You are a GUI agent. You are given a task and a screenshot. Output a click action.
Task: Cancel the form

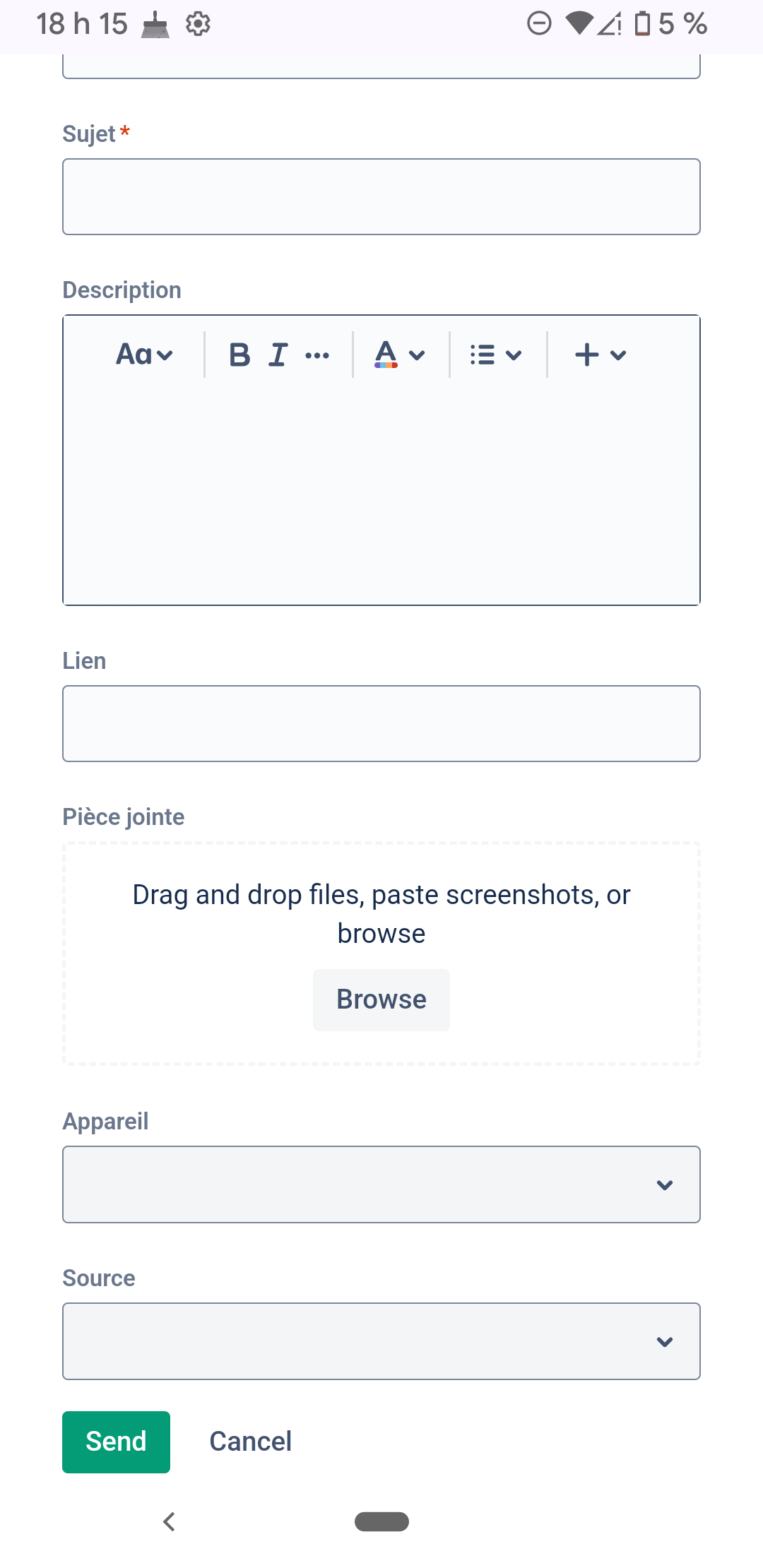(x=251, y=1442)
